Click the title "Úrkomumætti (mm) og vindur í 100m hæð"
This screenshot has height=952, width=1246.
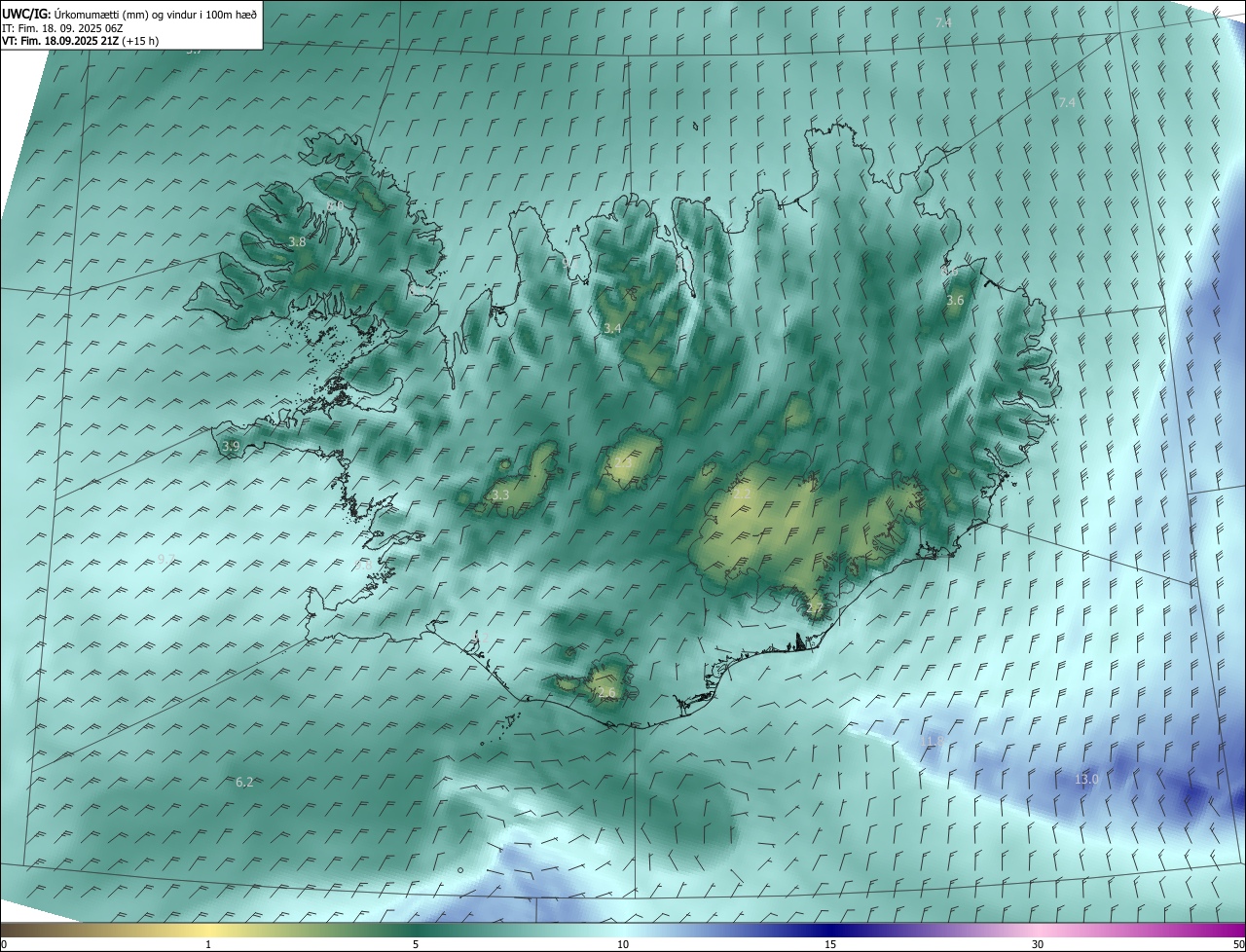(x=156, y=15)
